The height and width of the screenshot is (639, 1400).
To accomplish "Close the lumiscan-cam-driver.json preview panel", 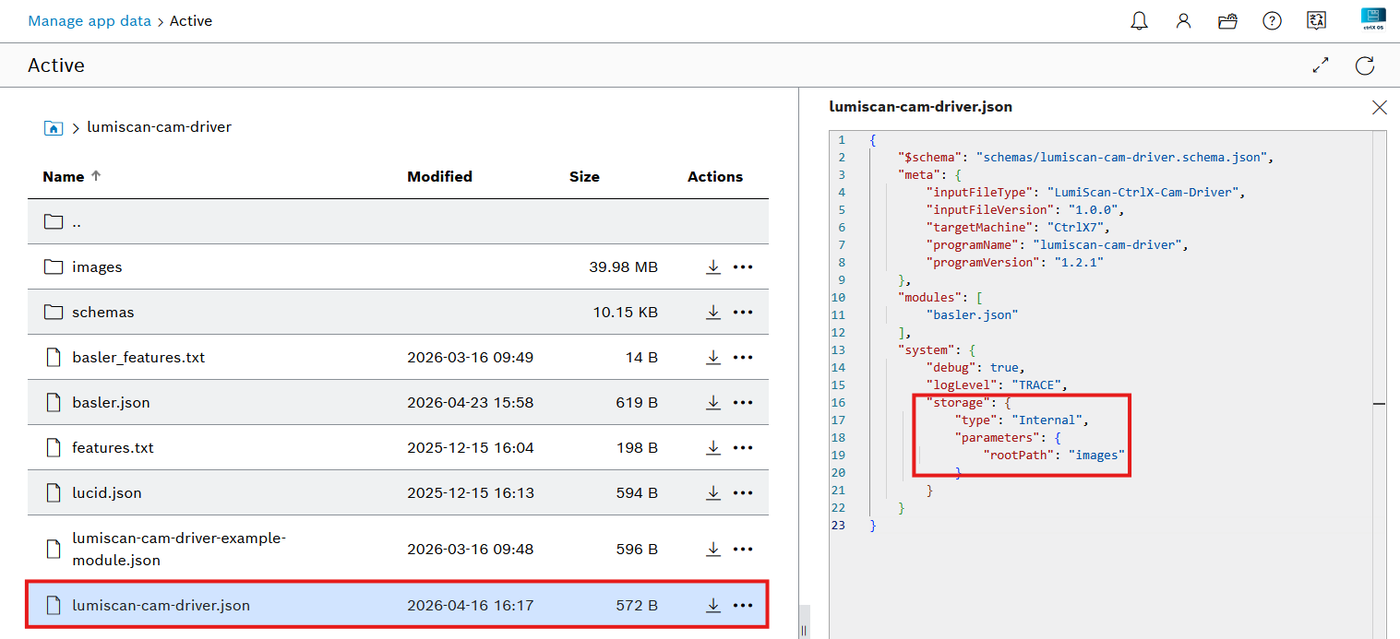I will coord(1379,107).
